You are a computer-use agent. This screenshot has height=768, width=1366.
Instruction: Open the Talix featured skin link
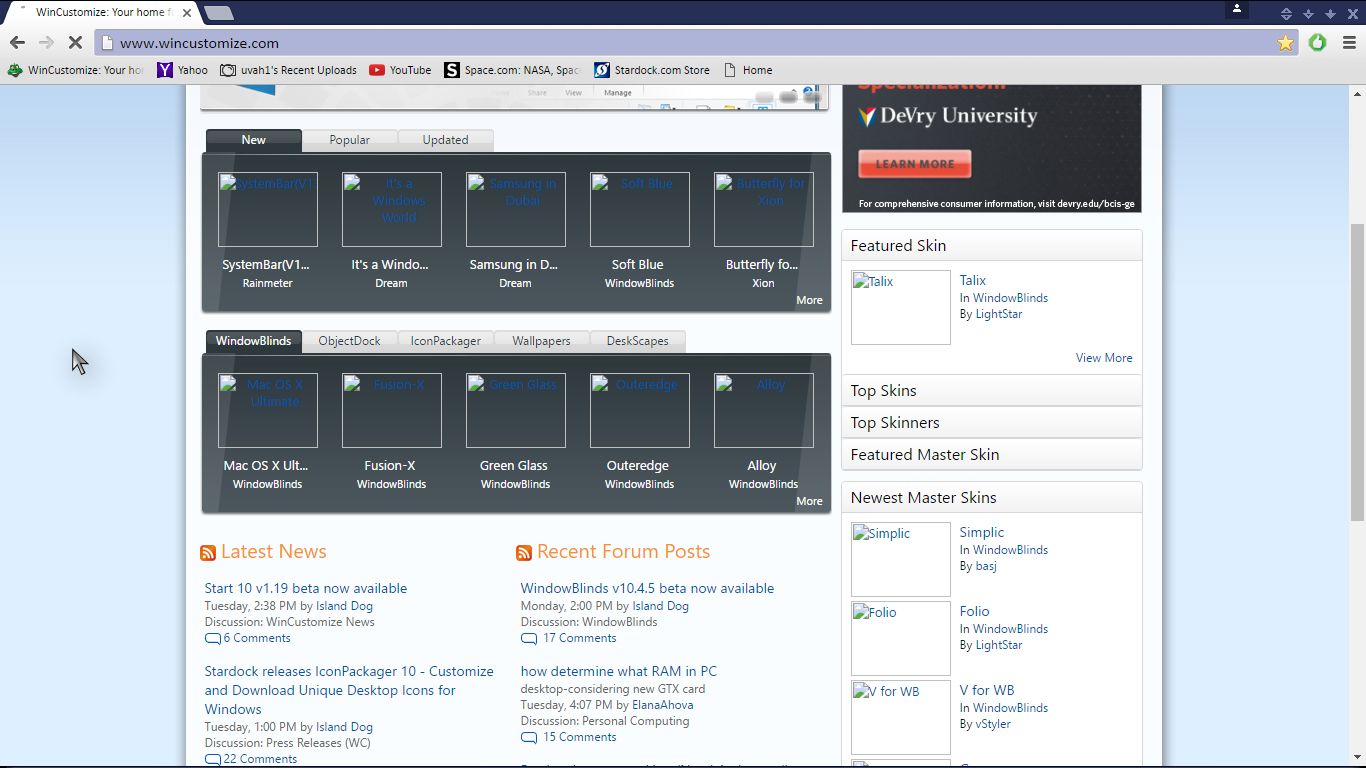pyautogui.click(x=972, y=281)
